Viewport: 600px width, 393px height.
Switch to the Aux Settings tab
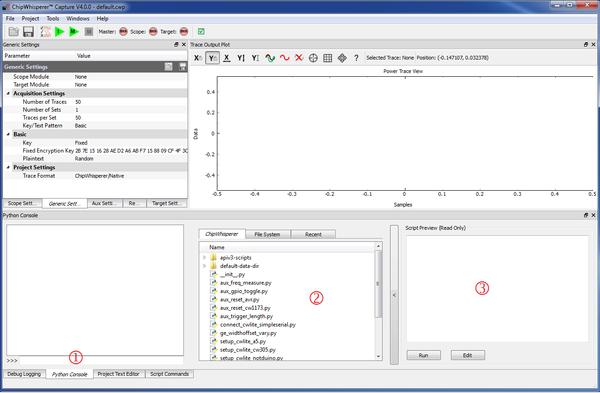coord(104,203)
